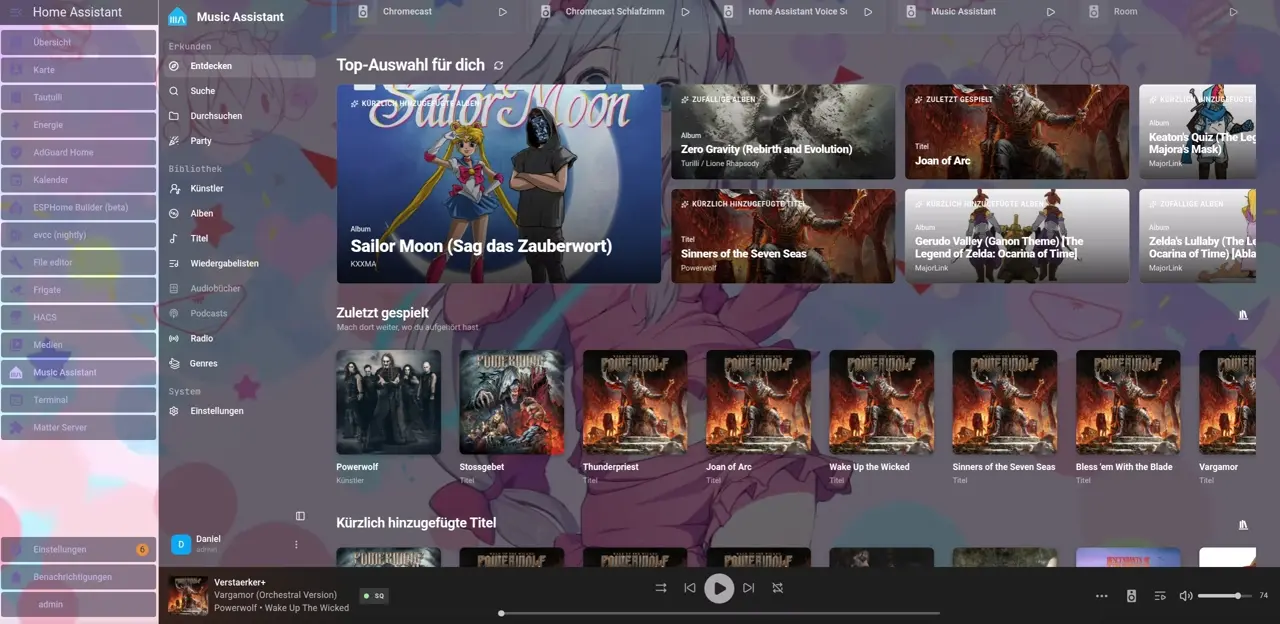Toggle the Home Assistant hamburger menu
Viewport: 1280px width, 624px height.
pos(15,12)
